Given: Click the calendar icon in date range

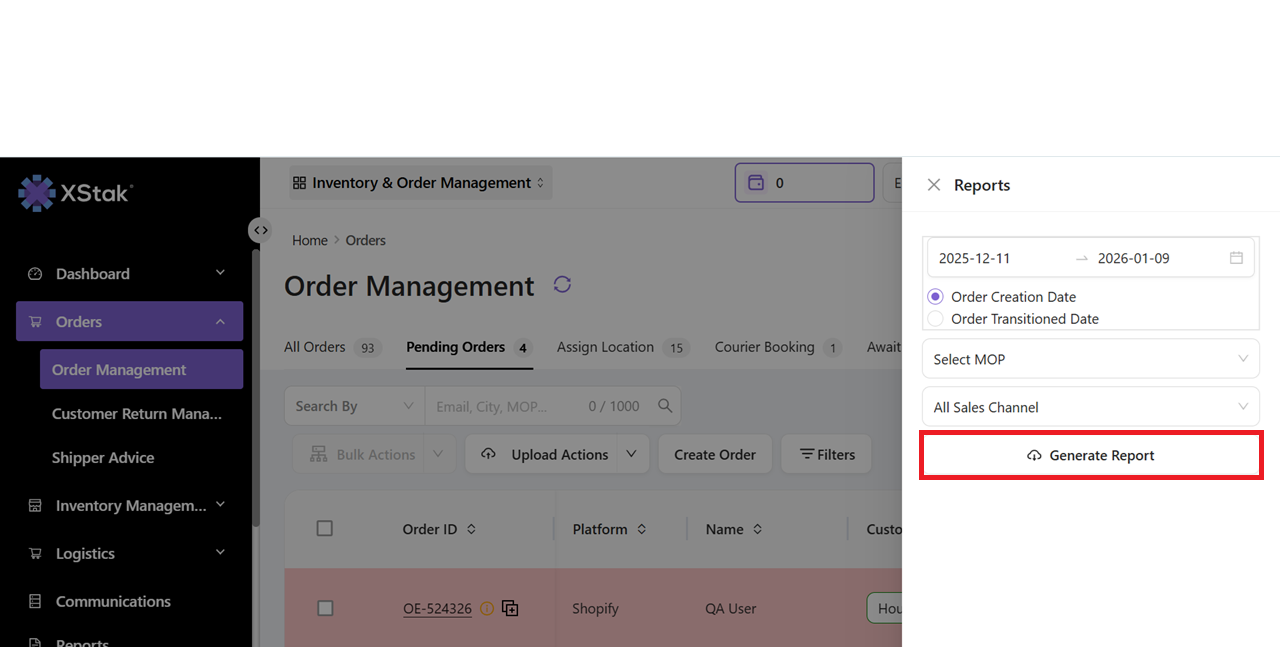Looking at the screenshot, I should pos(1236,258).
